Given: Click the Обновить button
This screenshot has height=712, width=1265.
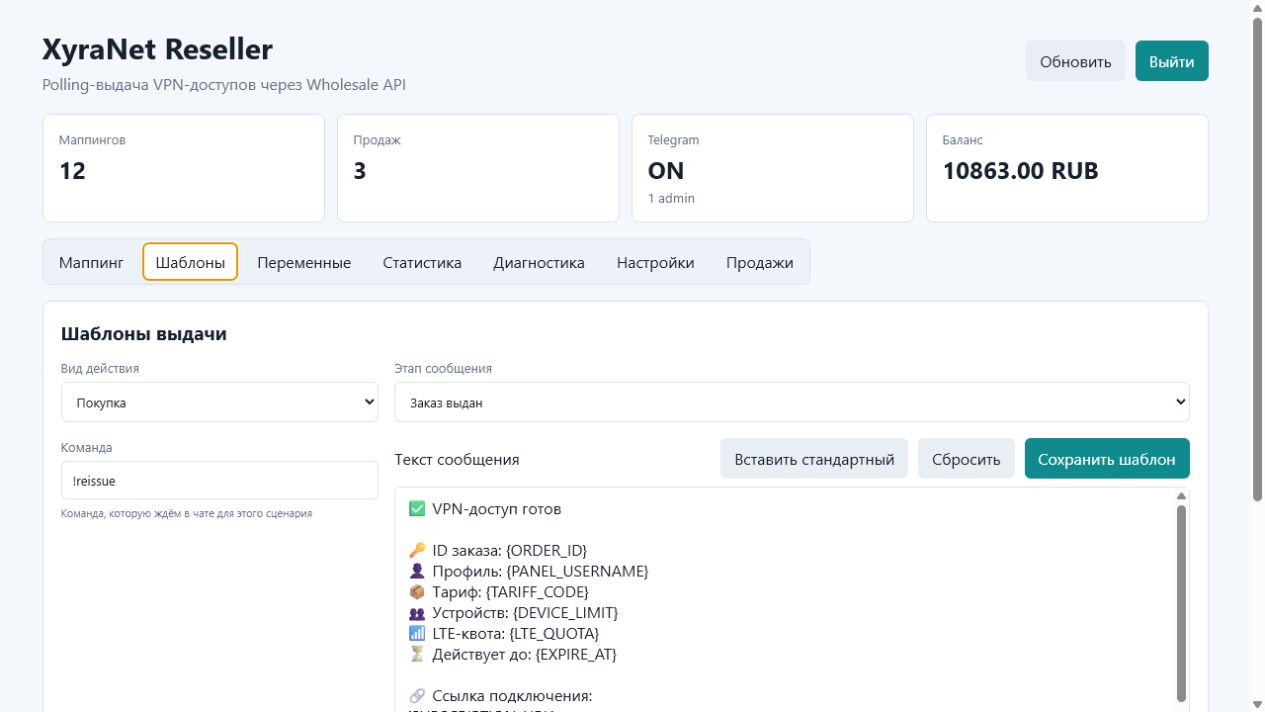Looking at the screenshot, I should pos(1075,61).
